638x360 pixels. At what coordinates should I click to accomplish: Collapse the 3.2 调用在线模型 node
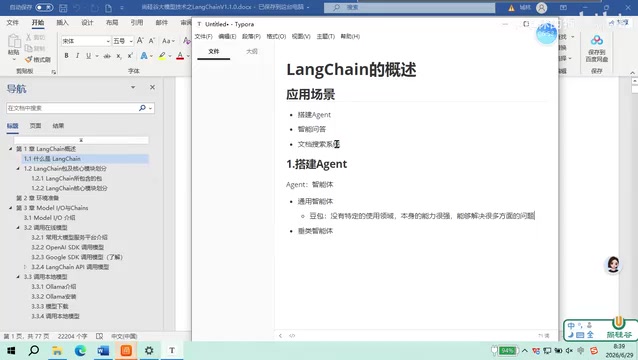point(18,227)
